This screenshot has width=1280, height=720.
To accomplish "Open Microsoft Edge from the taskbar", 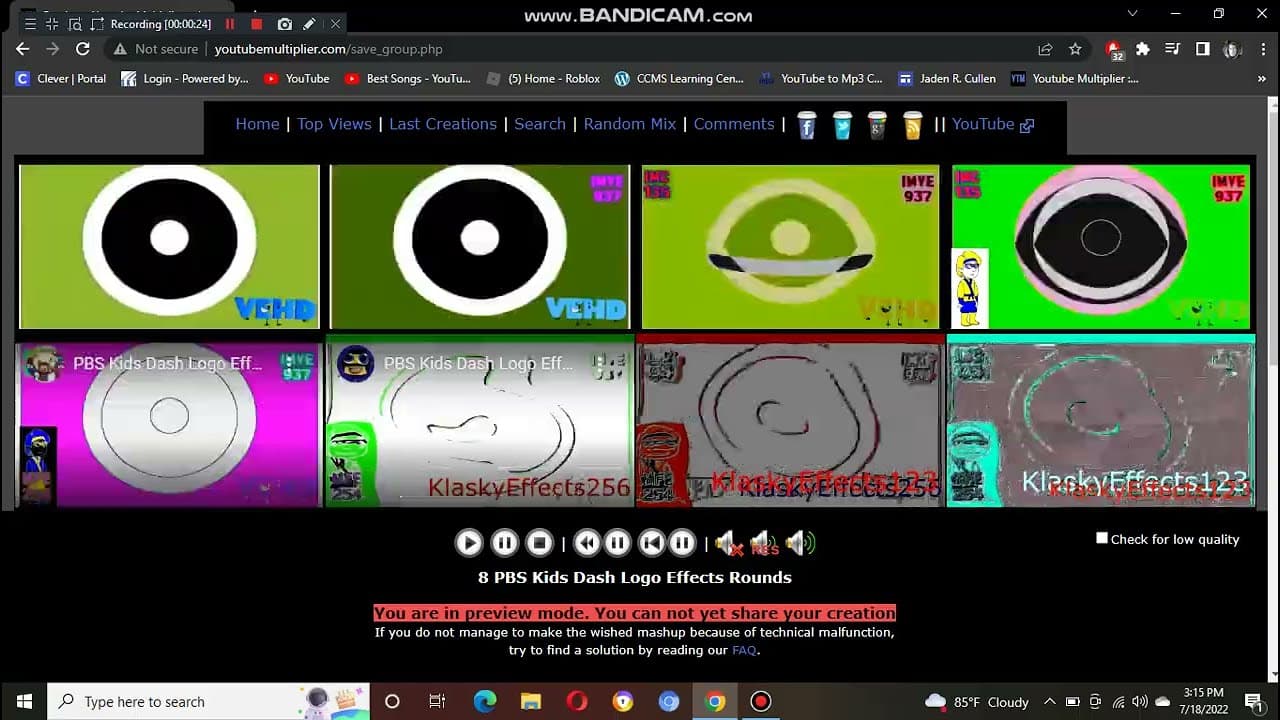I will (x=485, y=701).
